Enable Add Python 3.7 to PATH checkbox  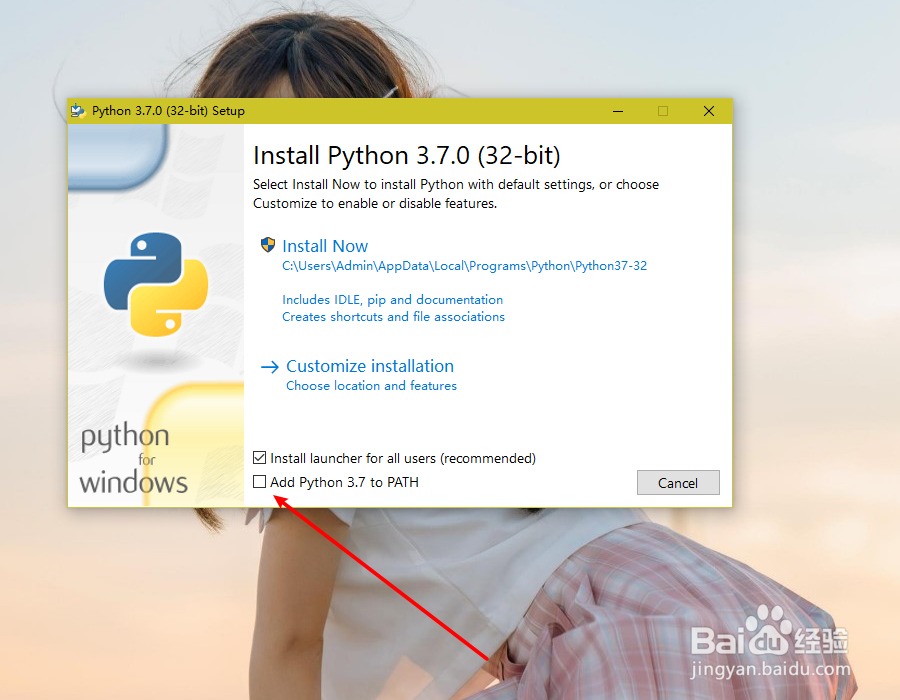[x=259, y=482]
